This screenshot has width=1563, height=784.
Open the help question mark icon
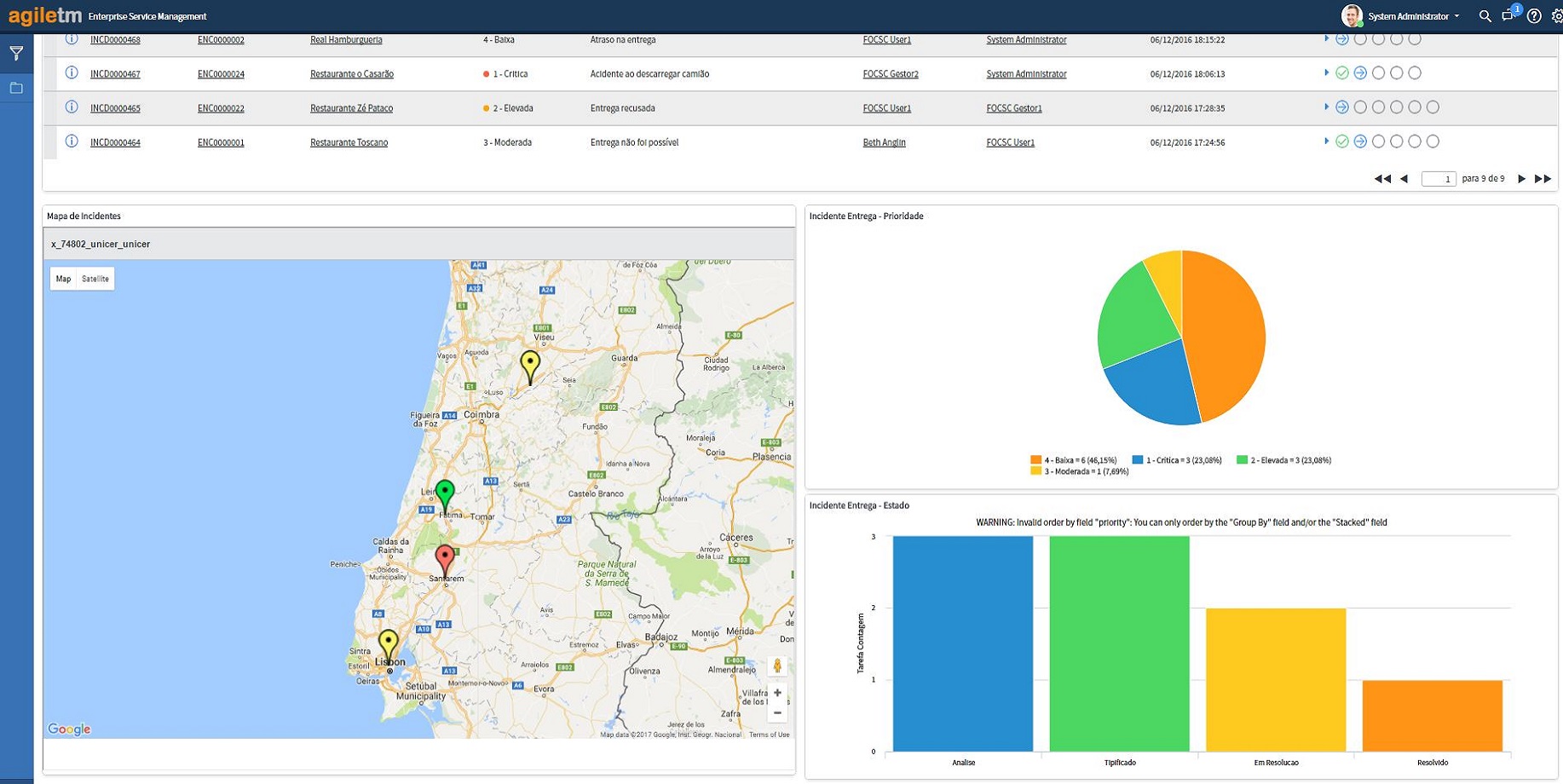[1534, 16]
